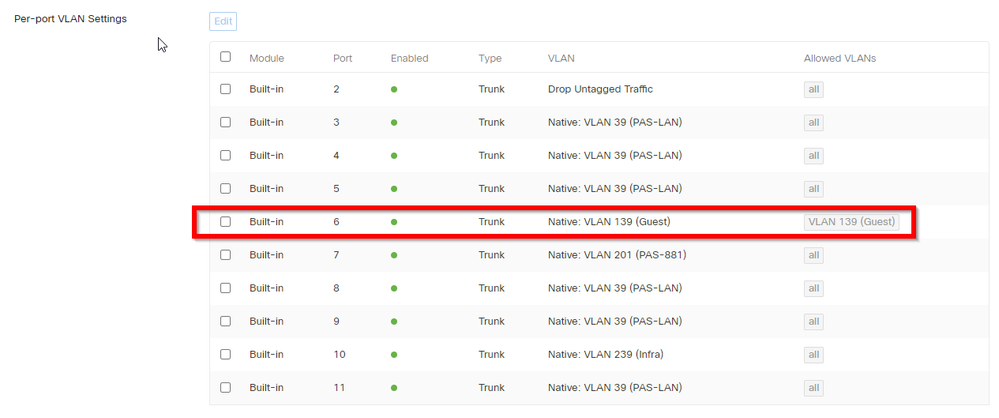Click the 'all' tag in port 7 row
The width and height of the screenshot is (999, 418).
(814, 256)
